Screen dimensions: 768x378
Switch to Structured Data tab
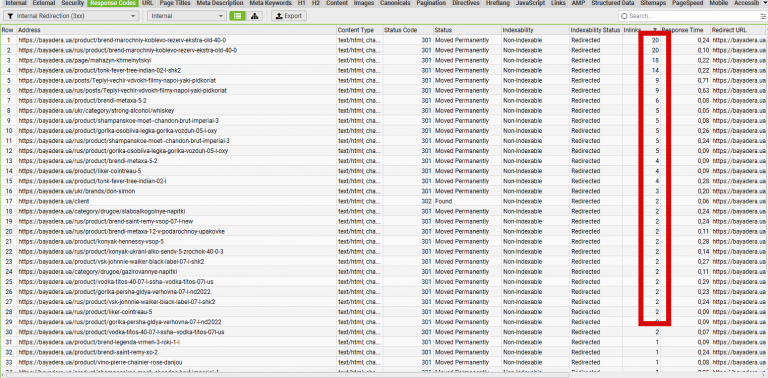point(613,3)
